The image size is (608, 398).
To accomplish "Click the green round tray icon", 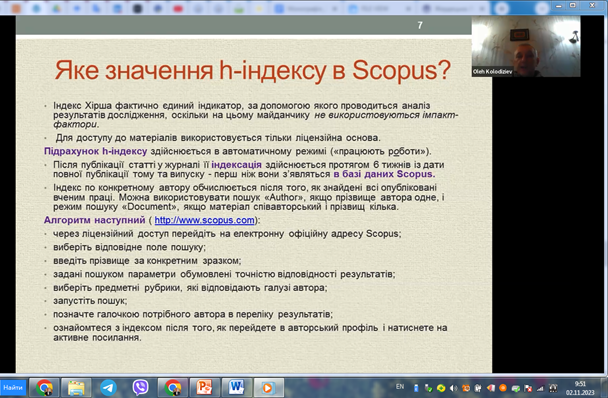I will pyautogui.click(x=441, y=388).
